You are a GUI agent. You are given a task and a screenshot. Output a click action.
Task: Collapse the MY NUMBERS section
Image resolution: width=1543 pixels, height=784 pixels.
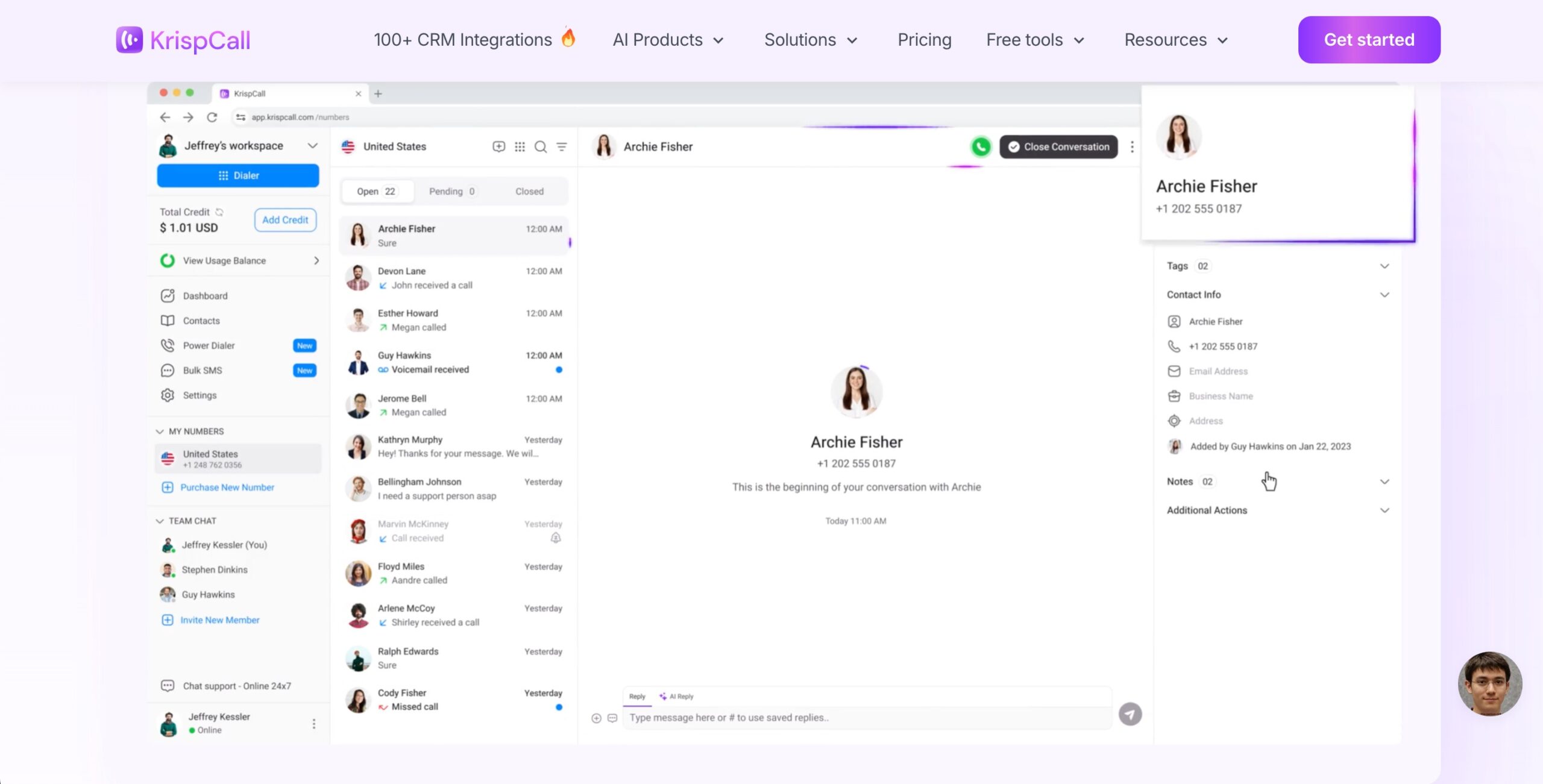(x=160, y=431)
